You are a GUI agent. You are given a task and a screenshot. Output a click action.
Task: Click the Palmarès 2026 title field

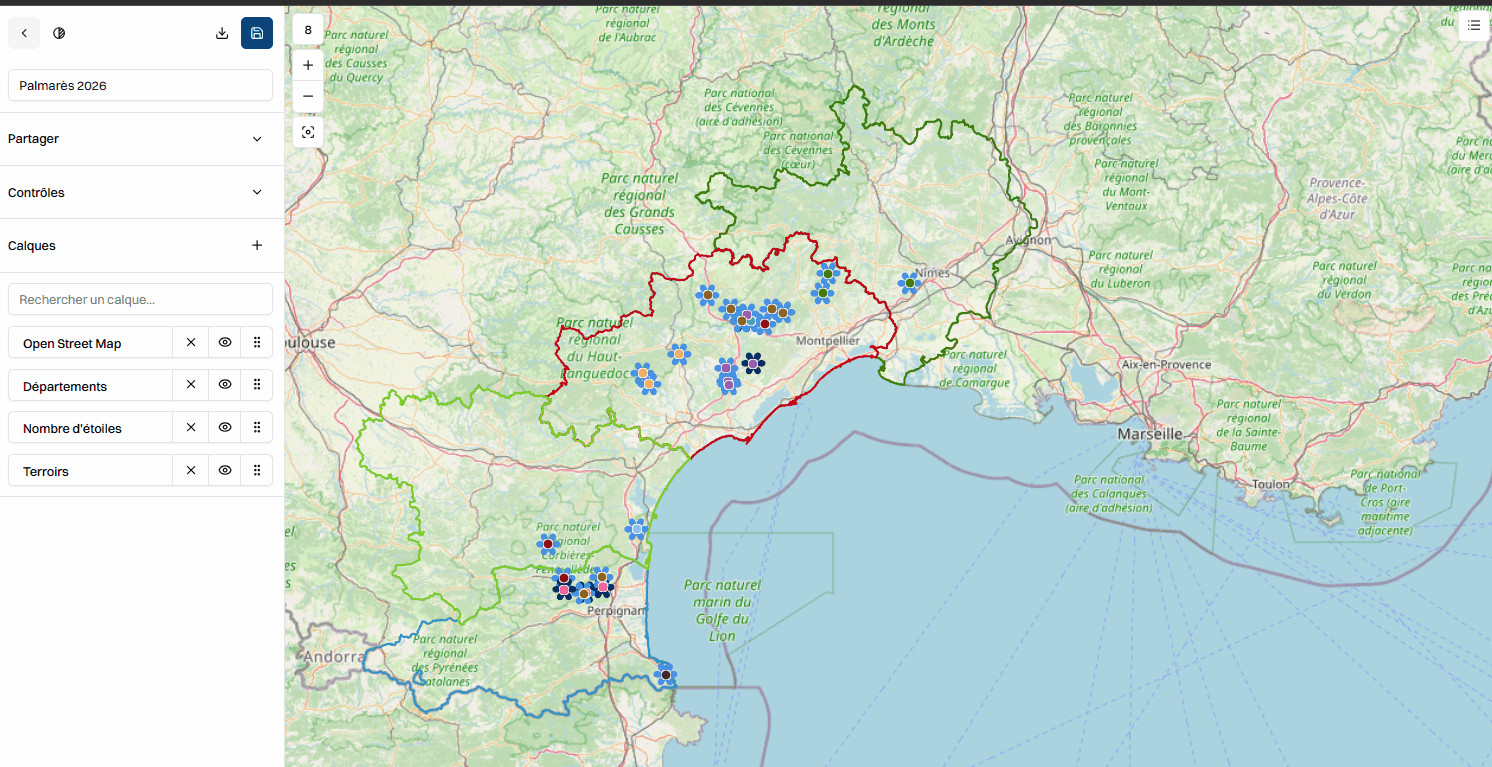[x=140, y=85]
